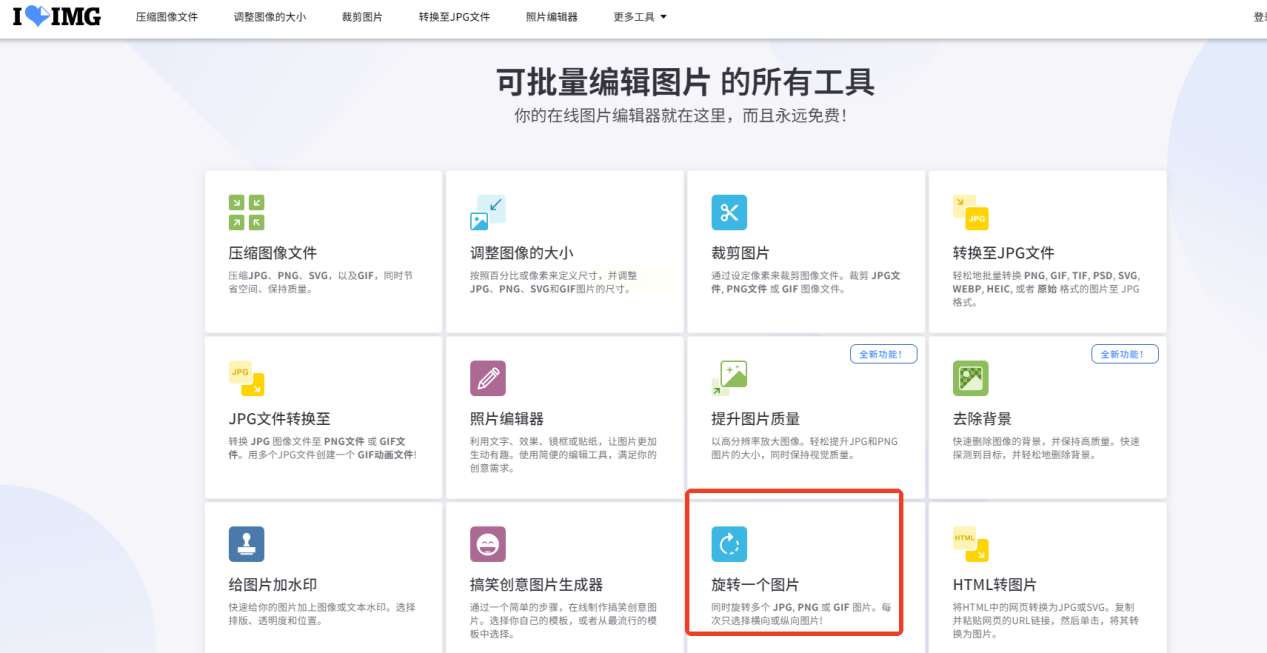This screenshot has width=1267, height=653.
Task: Click the 去除背景 card title
Action: tap(982, 419)
